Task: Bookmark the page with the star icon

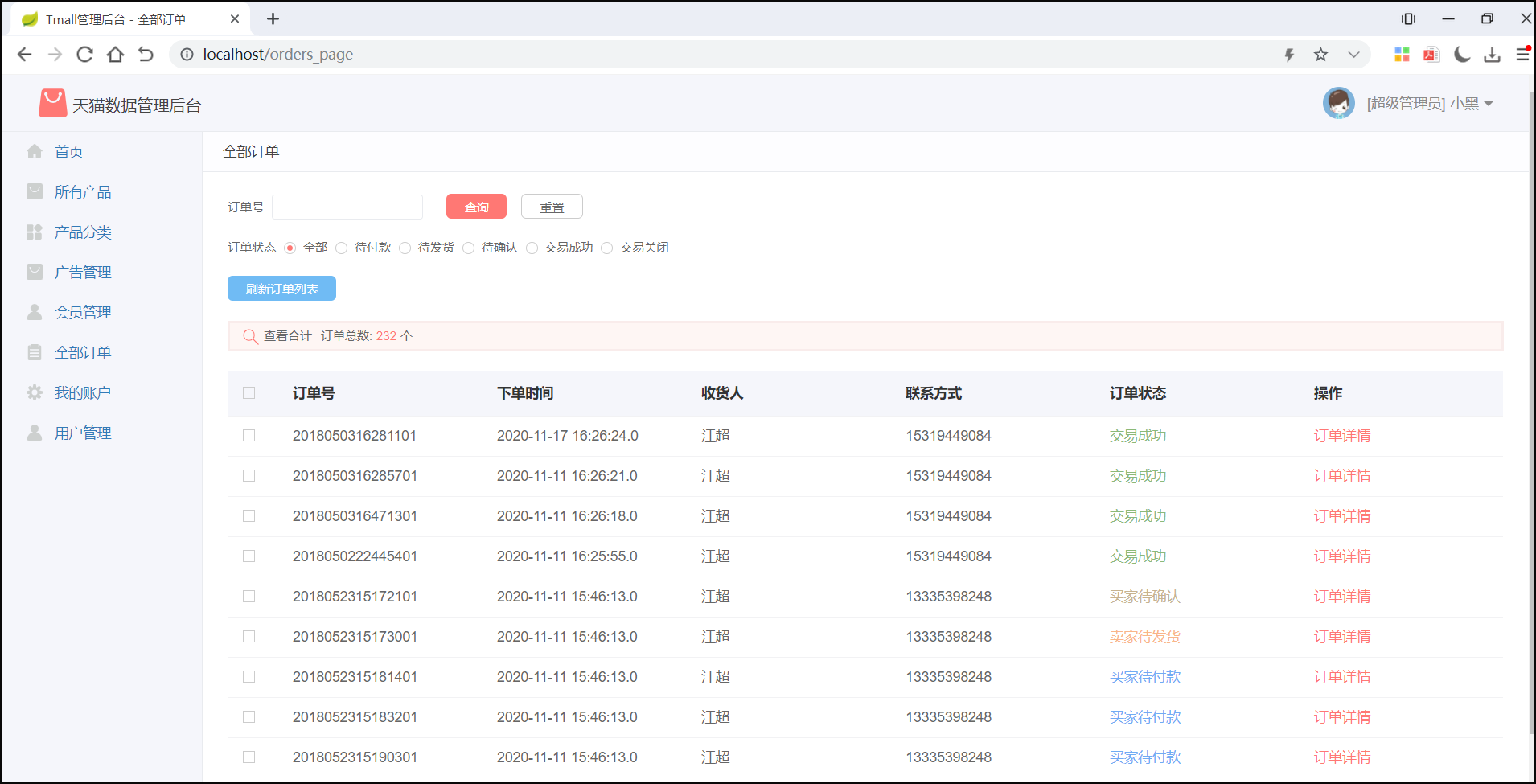Action: 1320,54
